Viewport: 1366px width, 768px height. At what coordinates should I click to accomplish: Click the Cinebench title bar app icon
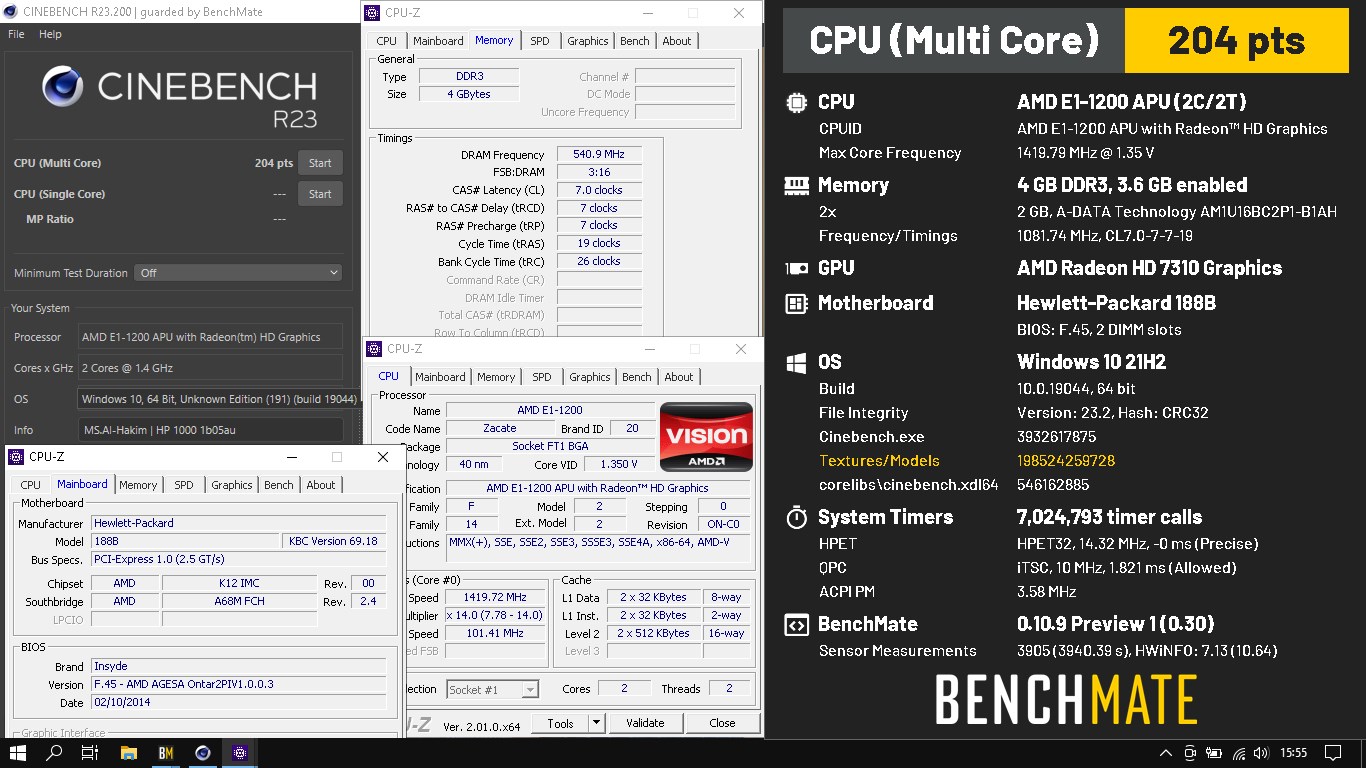(x=9, y=11)
